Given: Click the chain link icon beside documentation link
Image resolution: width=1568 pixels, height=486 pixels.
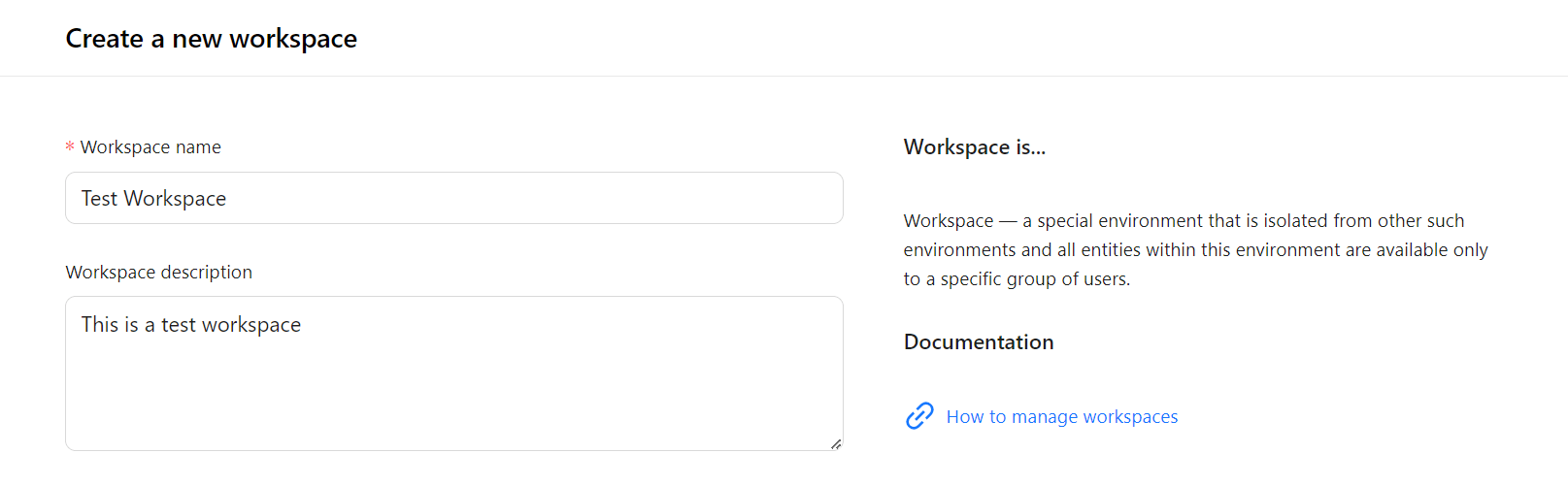Looking at the screenshot, I should pos(918,416).
